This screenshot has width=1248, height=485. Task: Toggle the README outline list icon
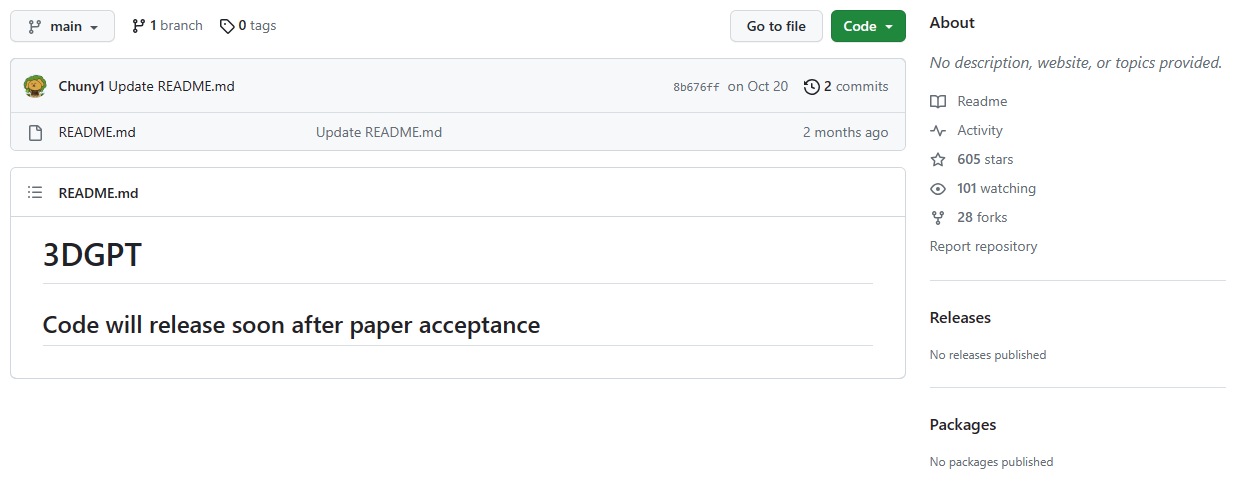35,193
